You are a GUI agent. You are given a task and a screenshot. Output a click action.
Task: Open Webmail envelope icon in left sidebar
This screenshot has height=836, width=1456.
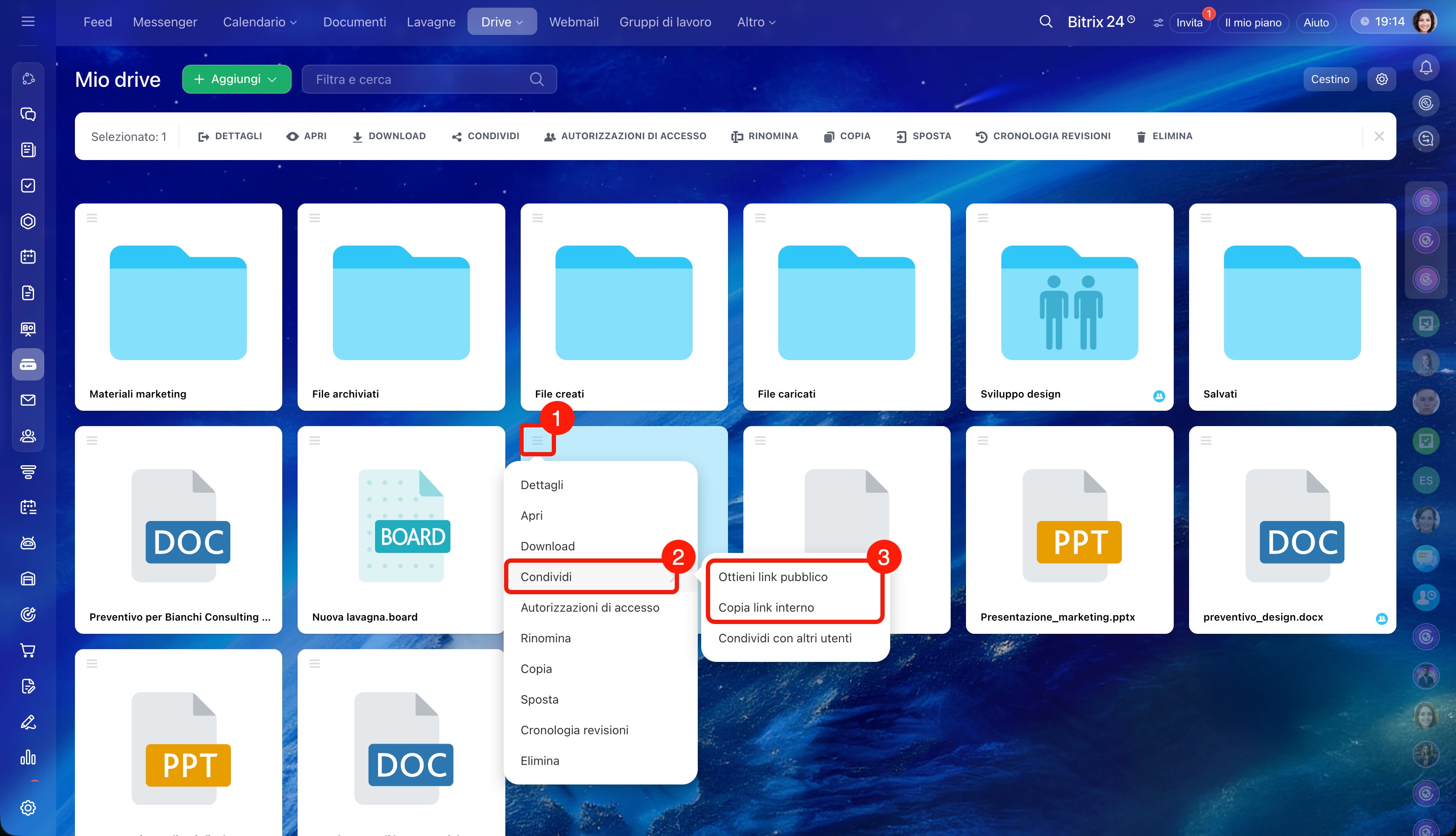click(28, 400)
